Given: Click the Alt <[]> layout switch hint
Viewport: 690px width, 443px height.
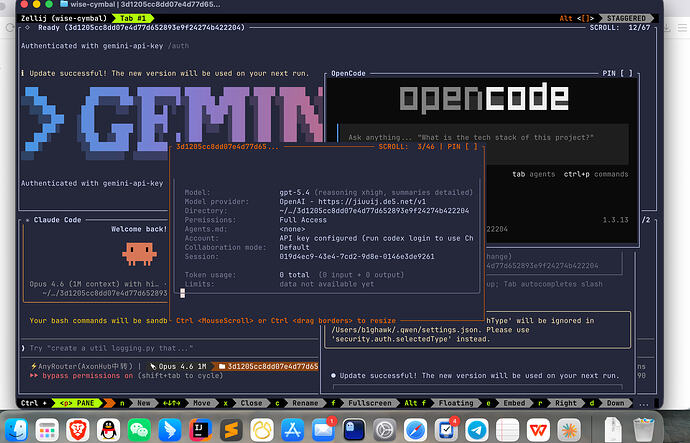Looking at the screenshot, I should click(x=577, y=18).
